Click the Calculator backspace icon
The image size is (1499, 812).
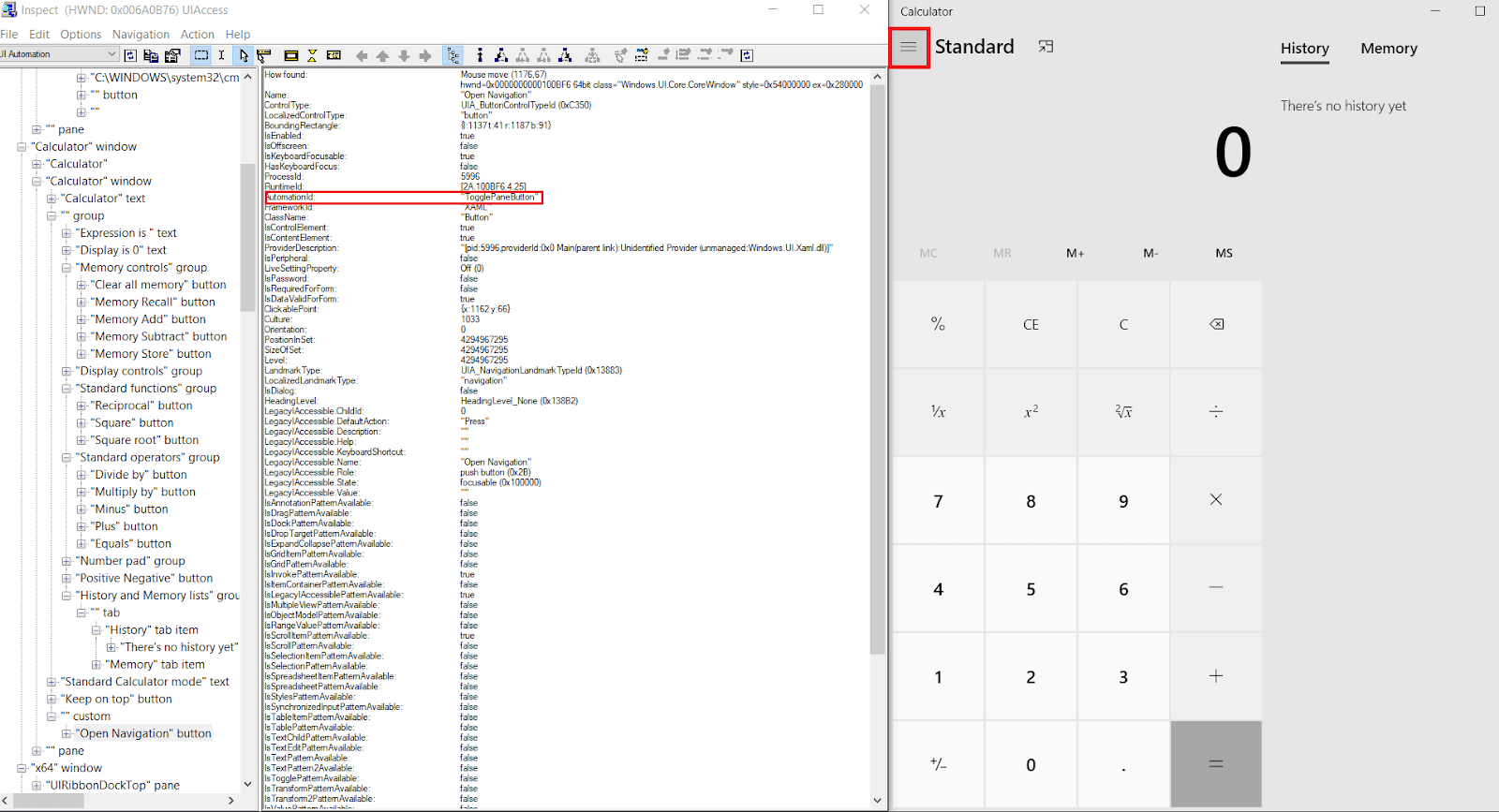pos(1216,325)
